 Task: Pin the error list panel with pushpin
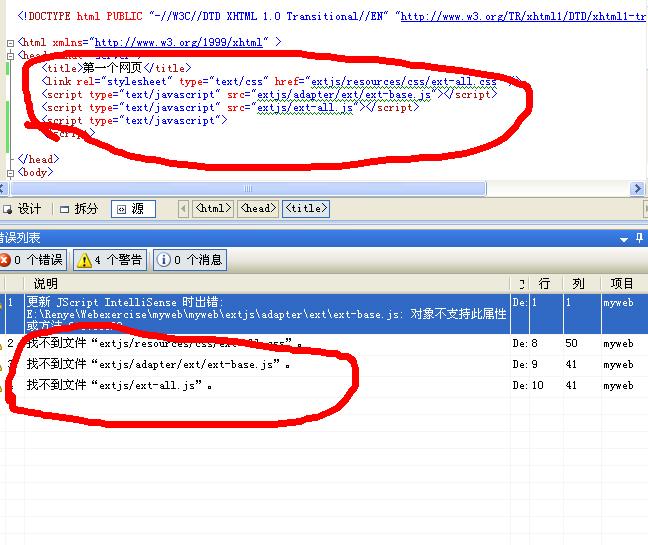pyautogui.click(x=640, y=237)
